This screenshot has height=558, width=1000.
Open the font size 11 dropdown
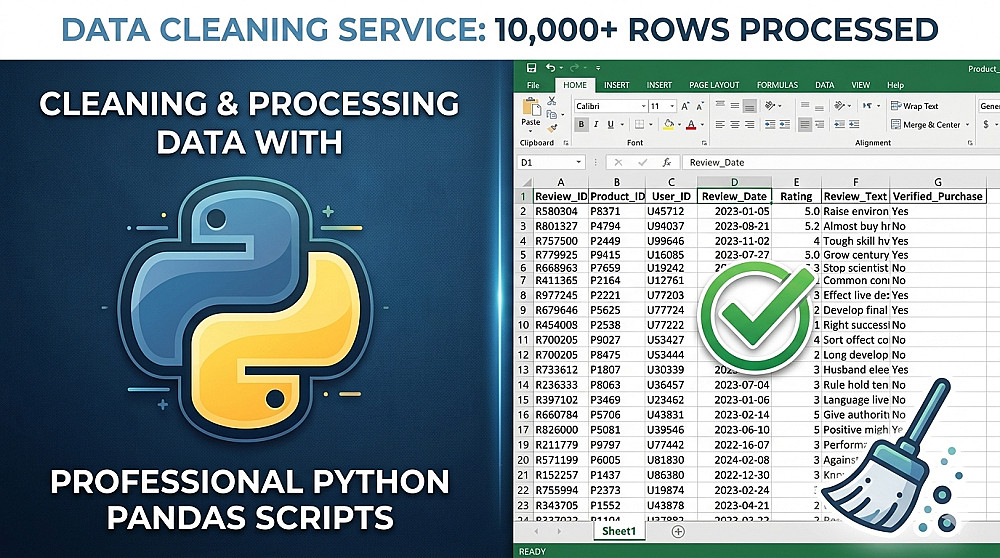[x=672, y=106]
